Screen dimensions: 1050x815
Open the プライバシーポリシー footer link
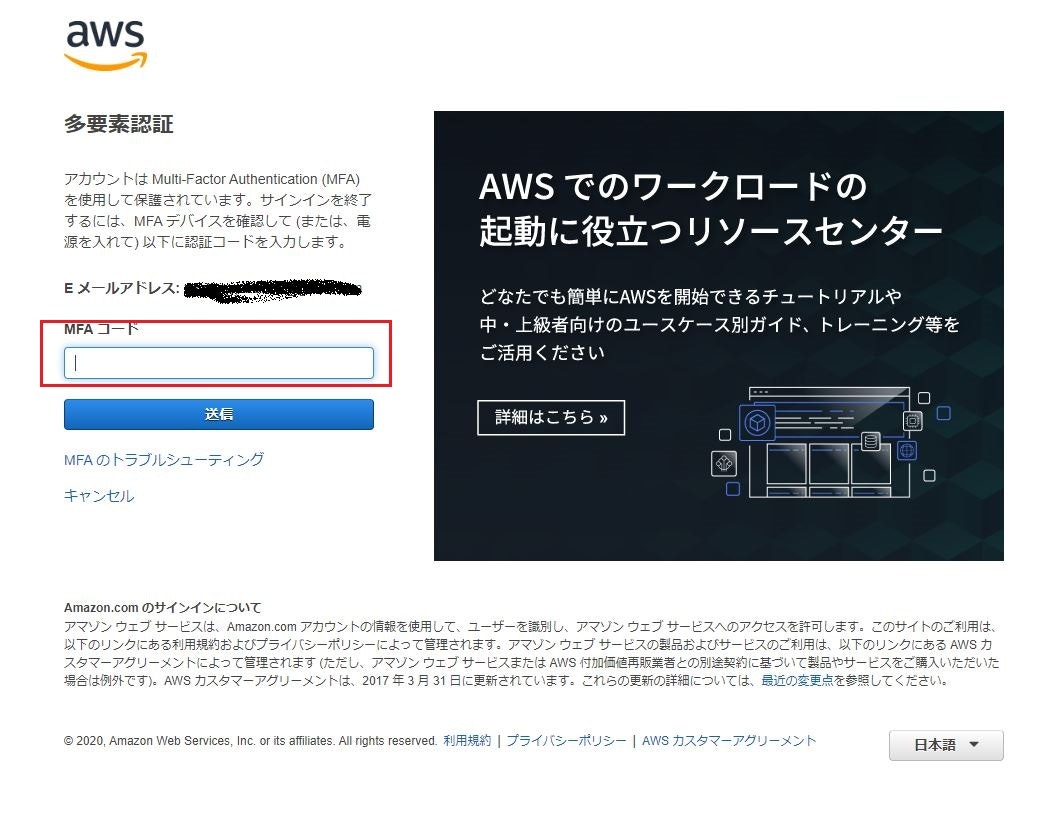[566, 741]
